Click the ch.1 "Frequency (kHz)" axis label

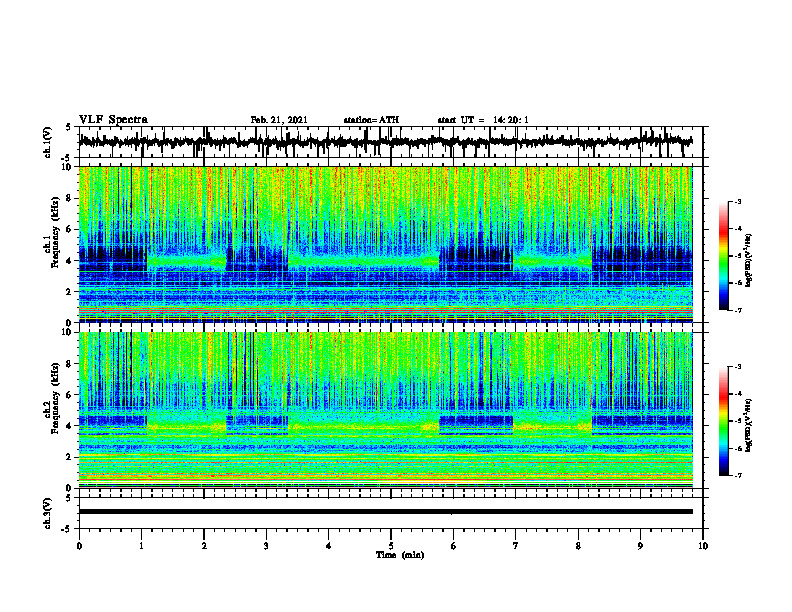point(55,232)
